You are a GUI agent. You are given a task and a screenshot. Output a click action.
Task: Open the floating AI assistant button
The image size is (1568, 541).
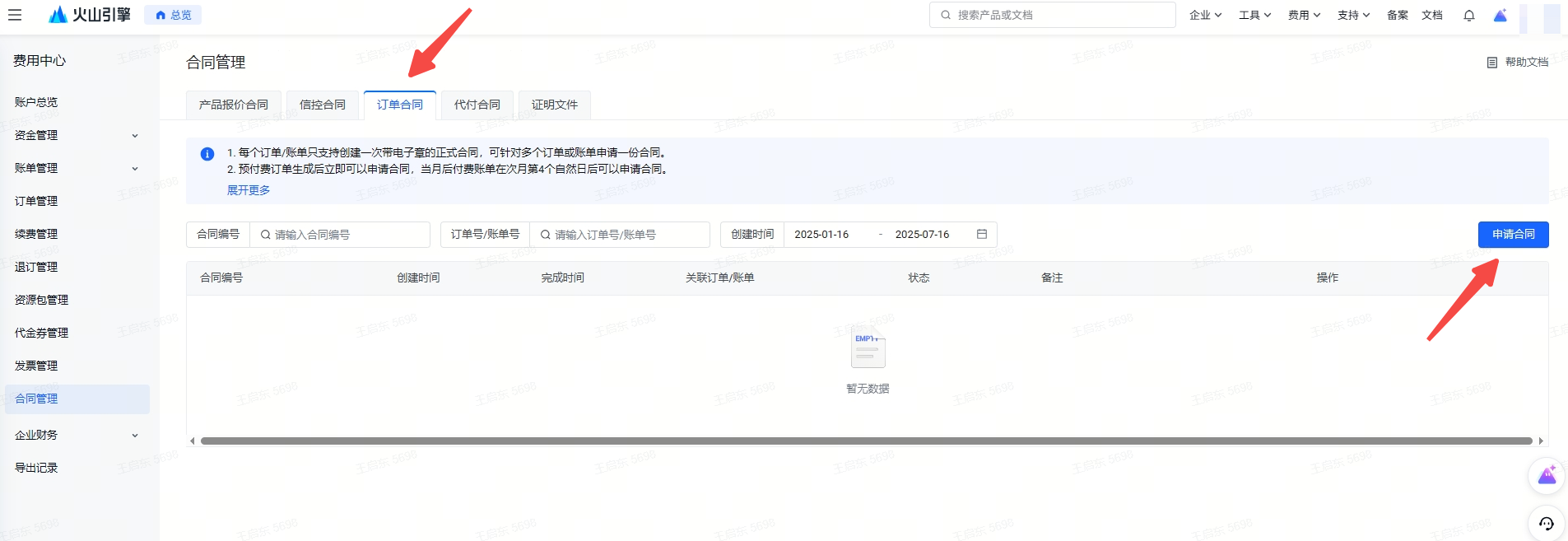click(1546, 476)
